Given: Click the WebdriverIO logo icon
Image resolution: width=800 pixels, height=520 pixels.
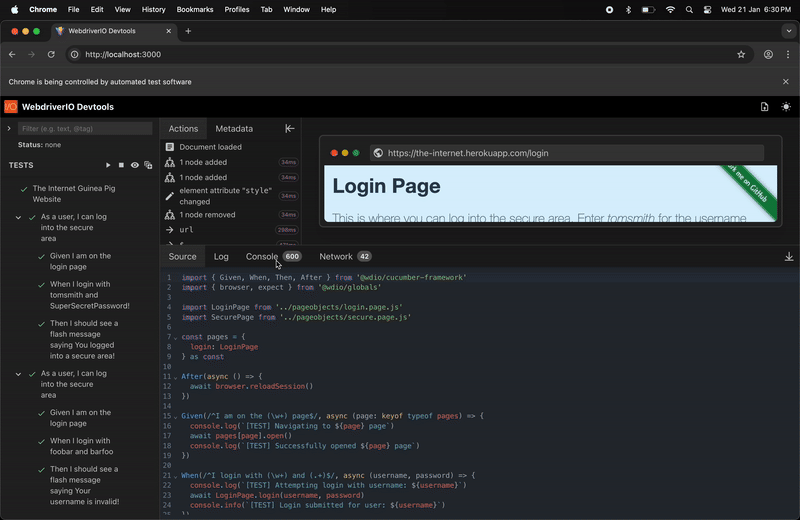Looking at the screenshot, I should coord(11,107).
